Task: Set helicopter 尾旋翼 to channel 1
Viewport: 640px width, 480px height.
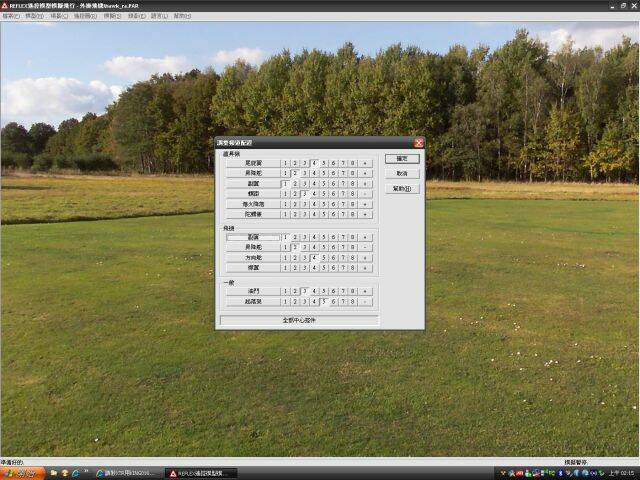Action: pos(285,163)
